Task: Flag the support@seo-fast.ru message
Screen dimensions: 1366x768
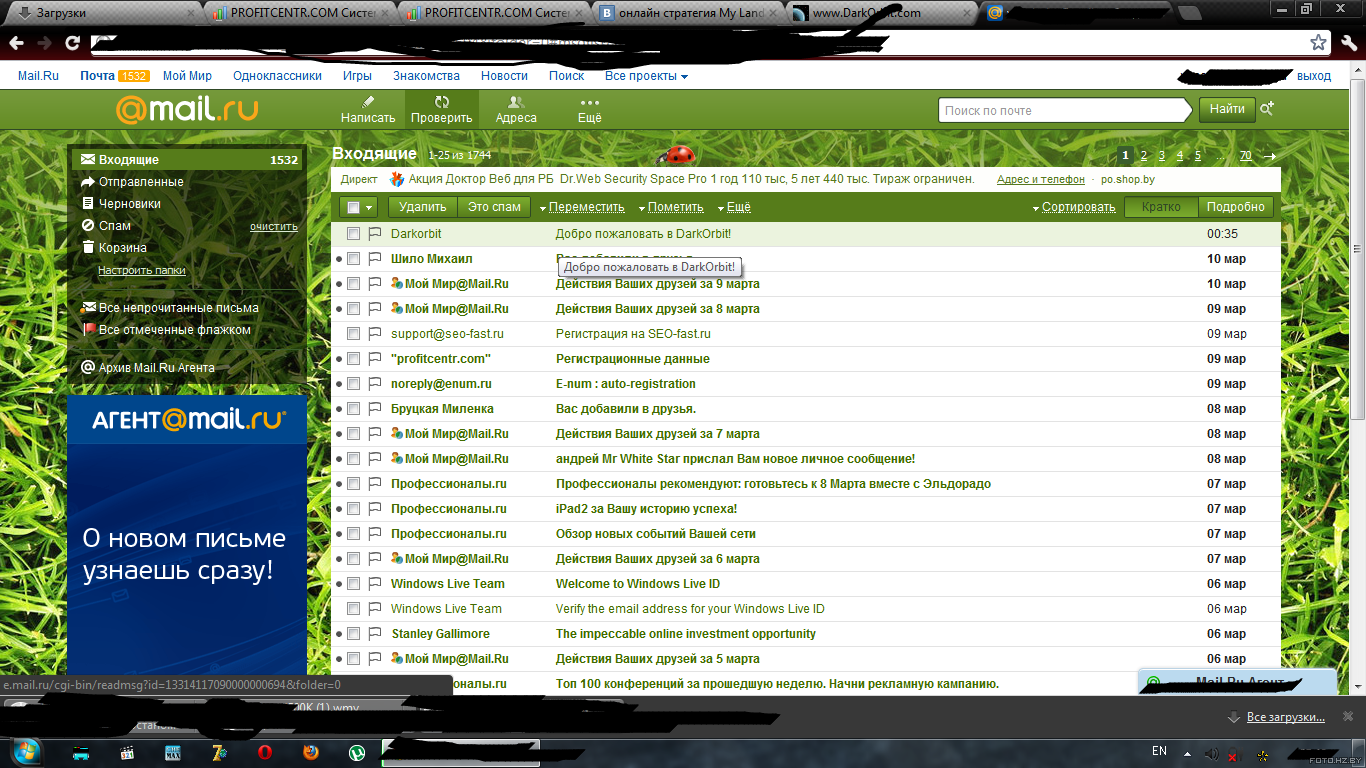Action: [x=375, y=334]
